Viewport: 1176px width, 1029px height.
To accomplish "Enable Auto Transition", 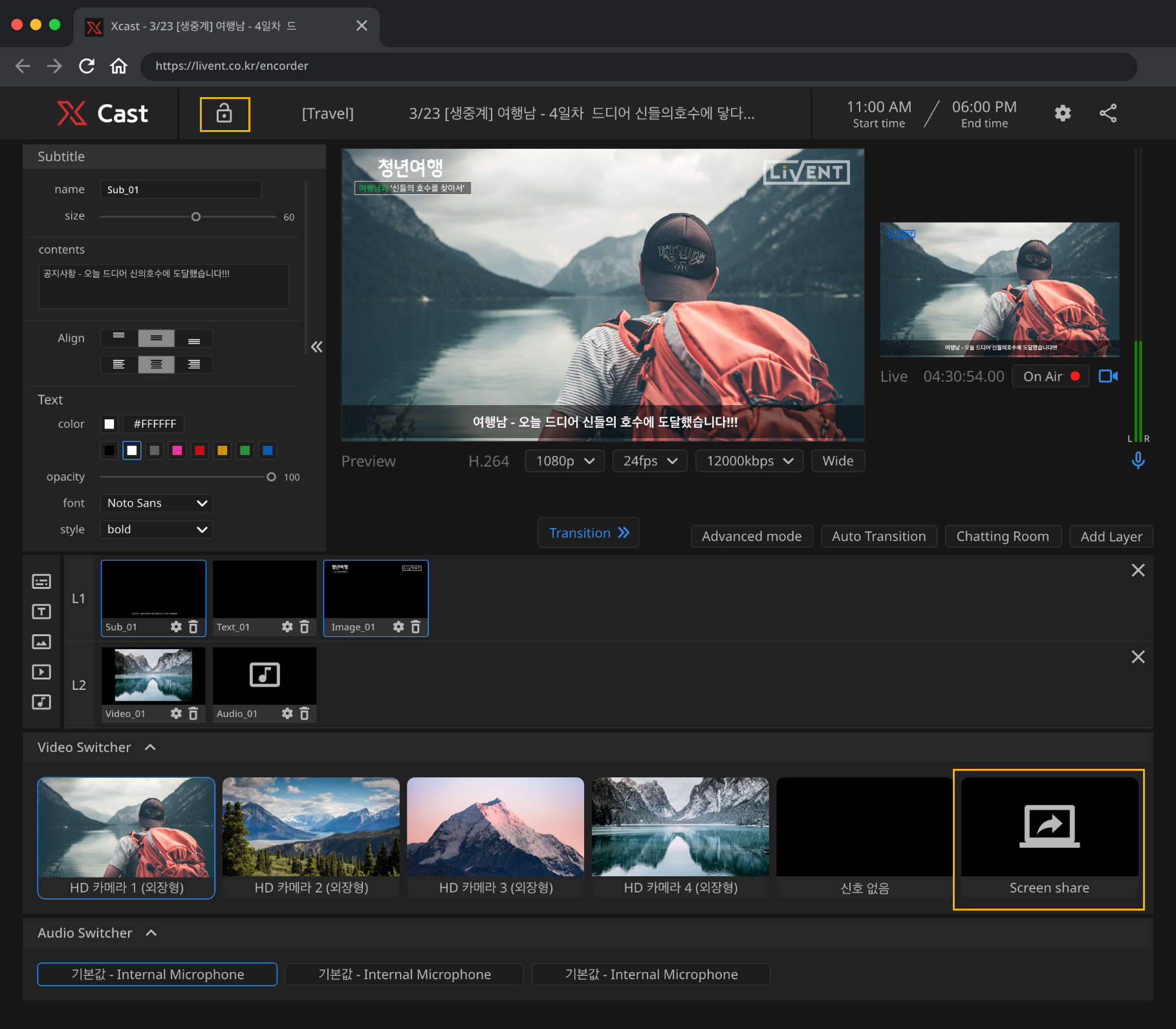I will point(878,536).
